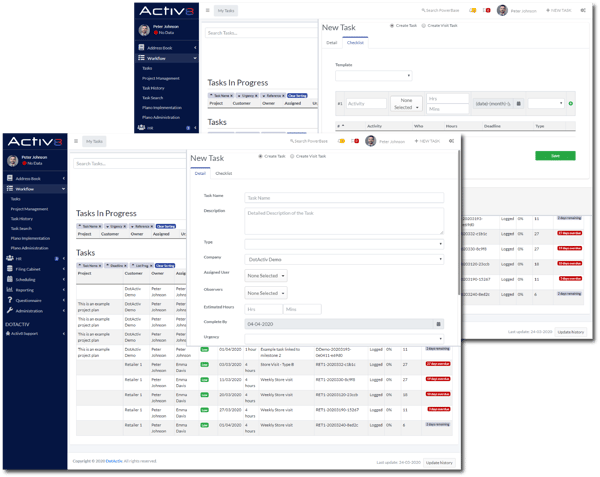Click Task Name input field in front form
The image size is (600, 477).
point(344,198)
